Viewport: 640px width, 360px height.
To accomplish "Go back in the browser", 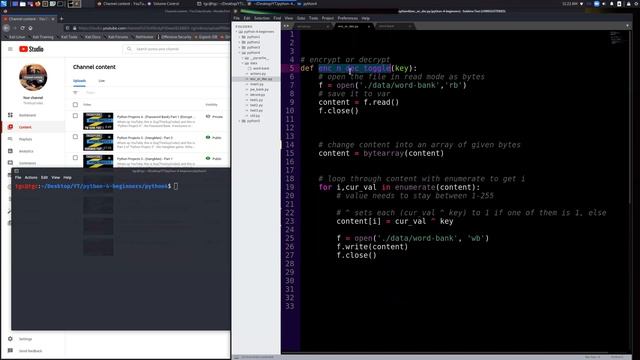I will (7, 28).
